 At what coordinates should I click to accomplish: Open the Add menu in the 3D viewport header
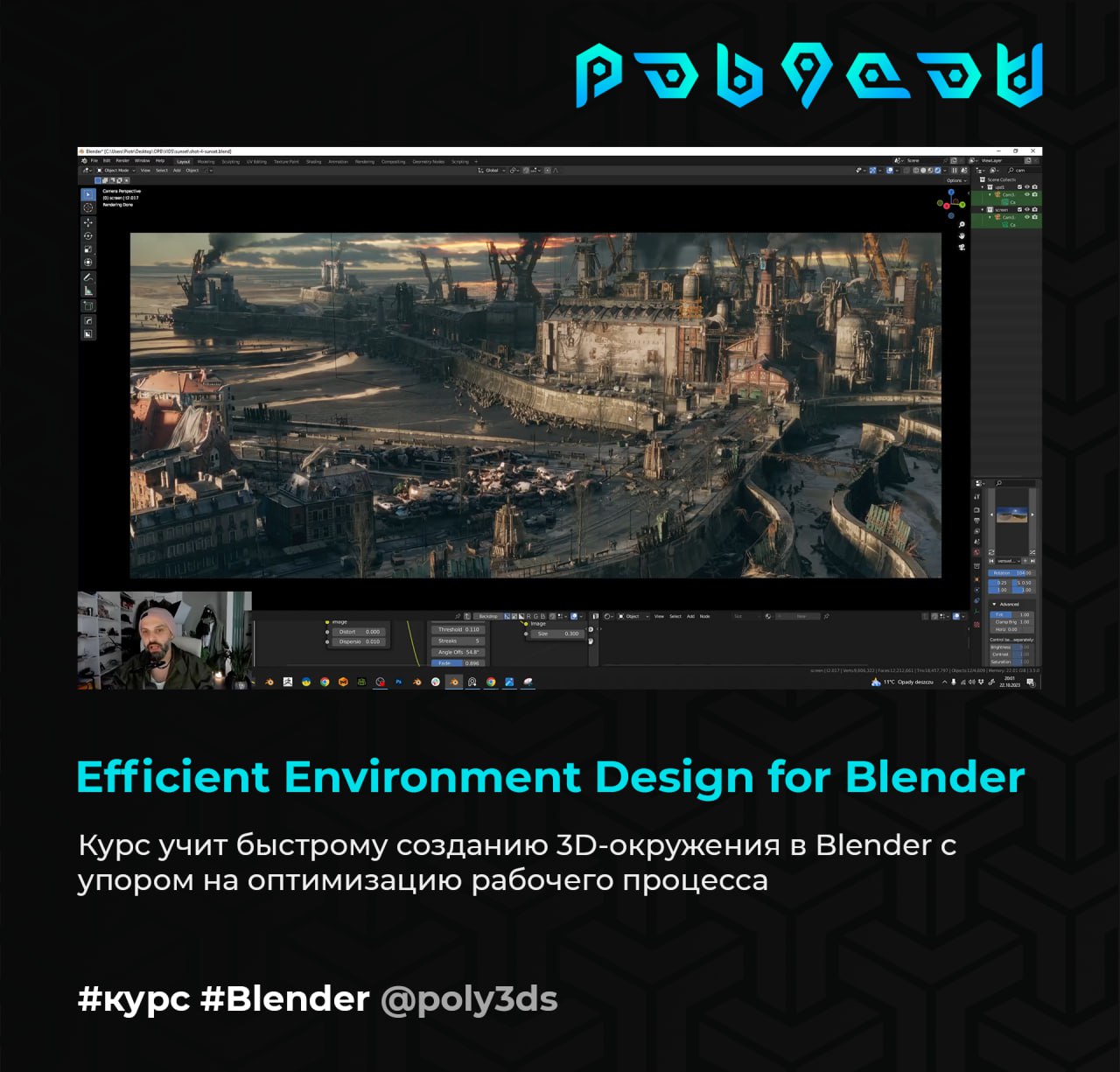coord(177,171)
